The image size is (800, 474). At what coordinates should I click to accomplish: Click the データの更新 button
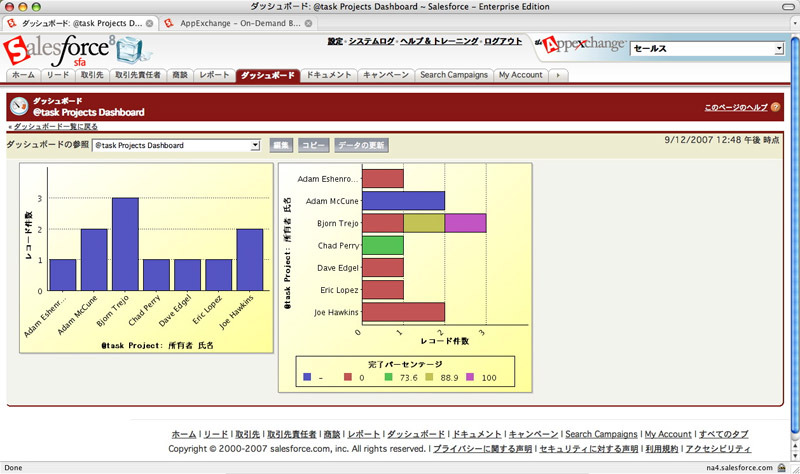(x=361, y=145)
